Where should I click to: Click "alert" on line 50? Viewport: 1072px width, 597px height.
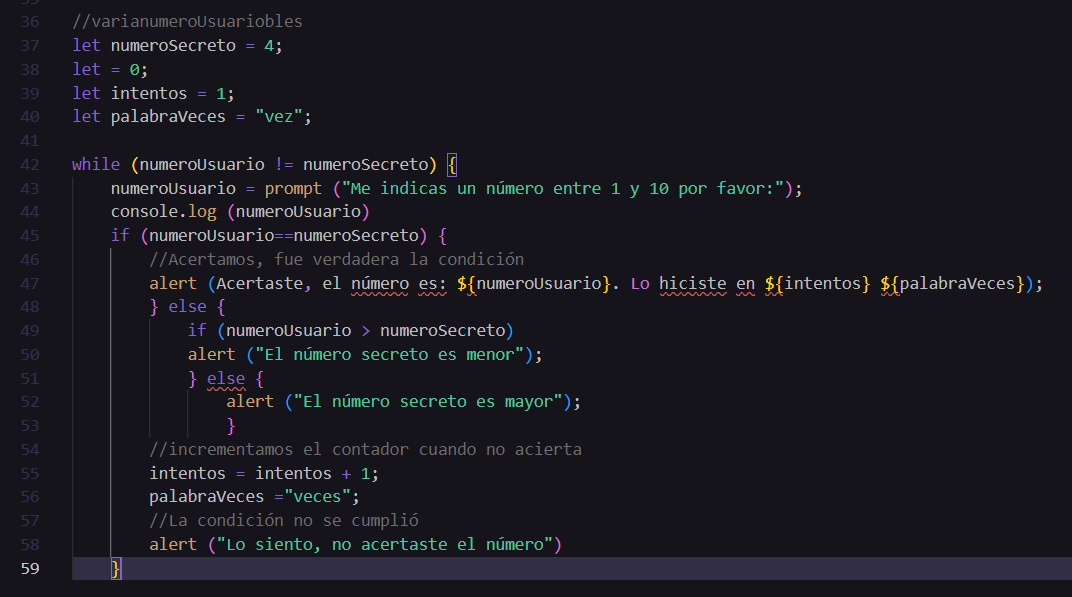pyautogui.click(x=211, y=355)
